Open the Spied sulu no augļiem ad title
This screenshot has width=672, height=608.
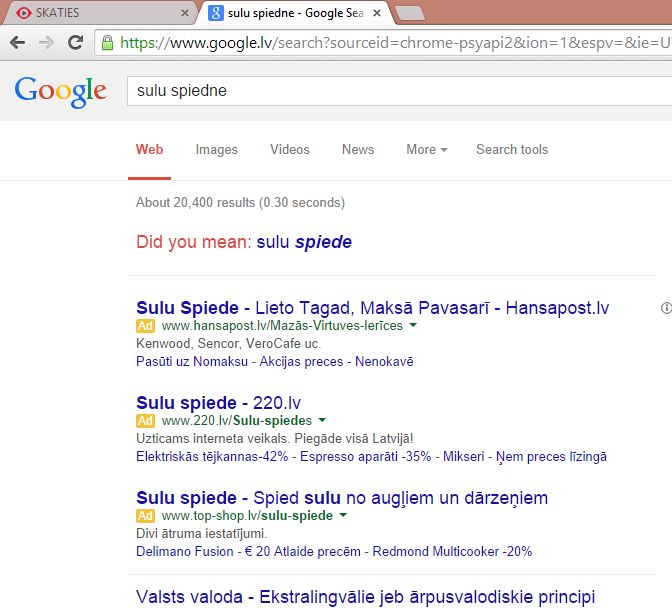point(342,498)
